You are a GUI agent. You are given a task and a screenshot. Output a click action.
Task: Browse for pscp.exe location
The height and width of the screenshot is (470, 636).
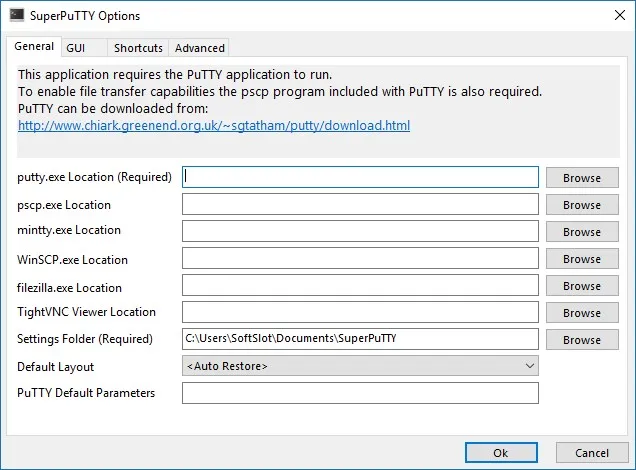click(x=582, y=205)
